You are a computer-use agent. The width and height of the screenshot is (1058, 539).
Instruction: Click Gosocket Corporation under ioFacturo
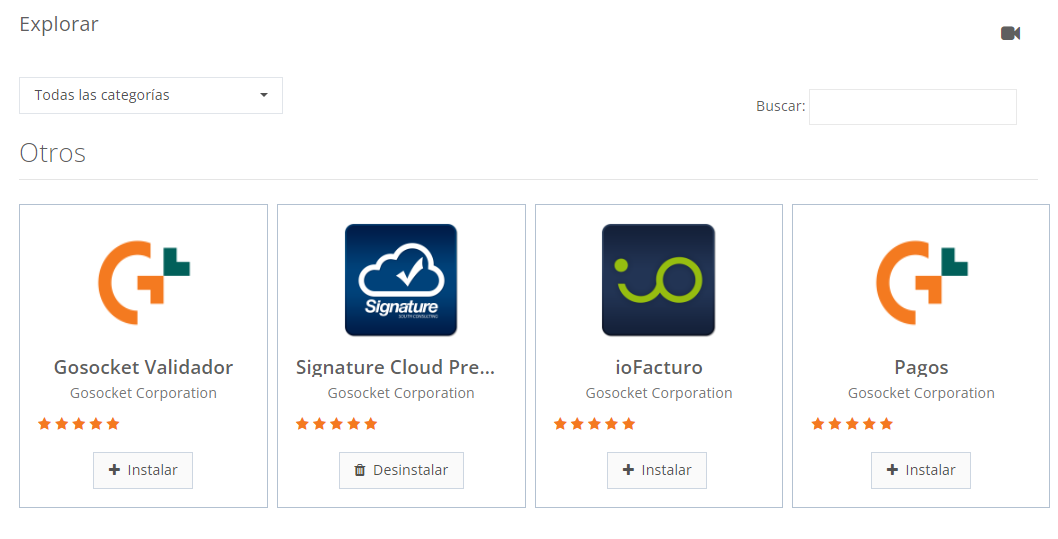[659, 393]
